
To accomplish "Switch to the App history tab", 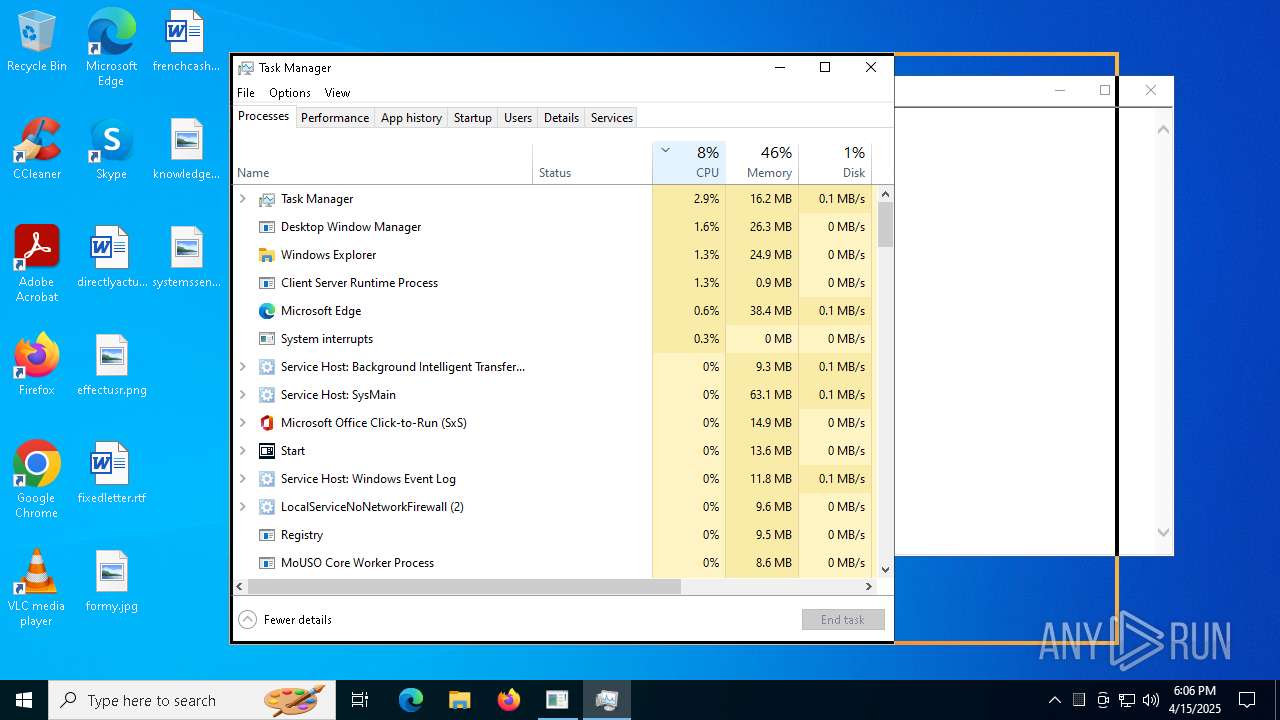I will (411, 118).
